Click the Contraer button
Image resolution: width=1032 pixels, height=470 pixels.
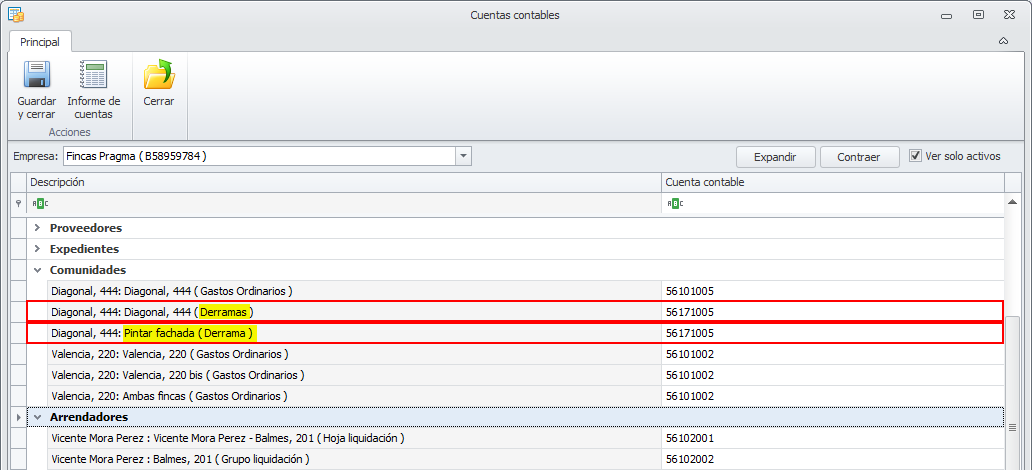click(859, 157)
